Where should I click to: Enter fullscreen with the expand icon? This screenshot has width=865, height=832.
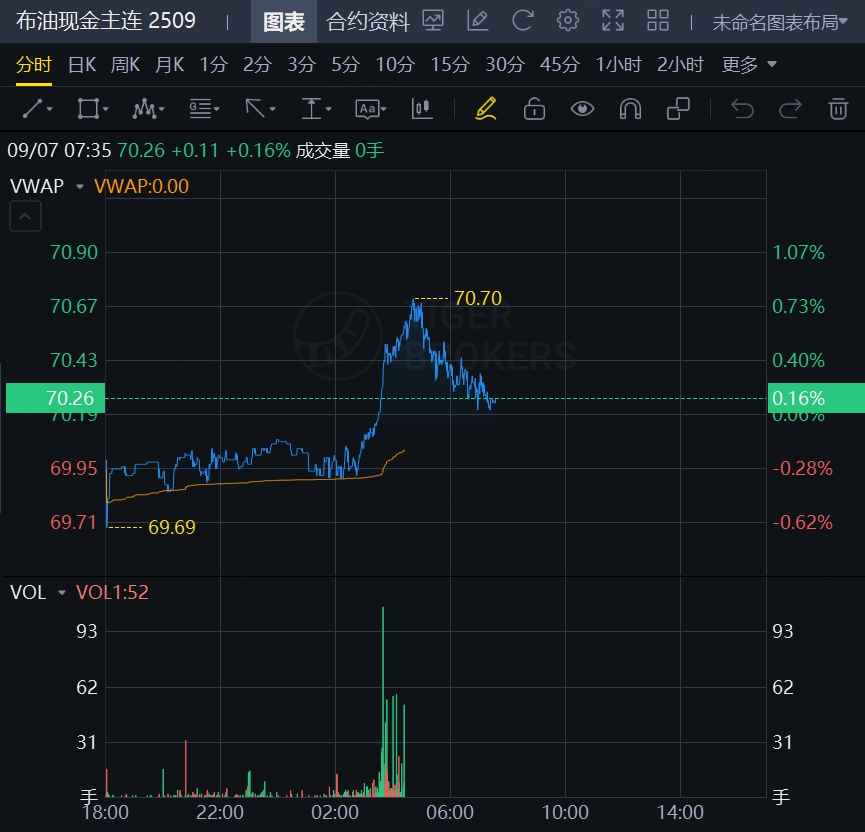tap(613, 21)
